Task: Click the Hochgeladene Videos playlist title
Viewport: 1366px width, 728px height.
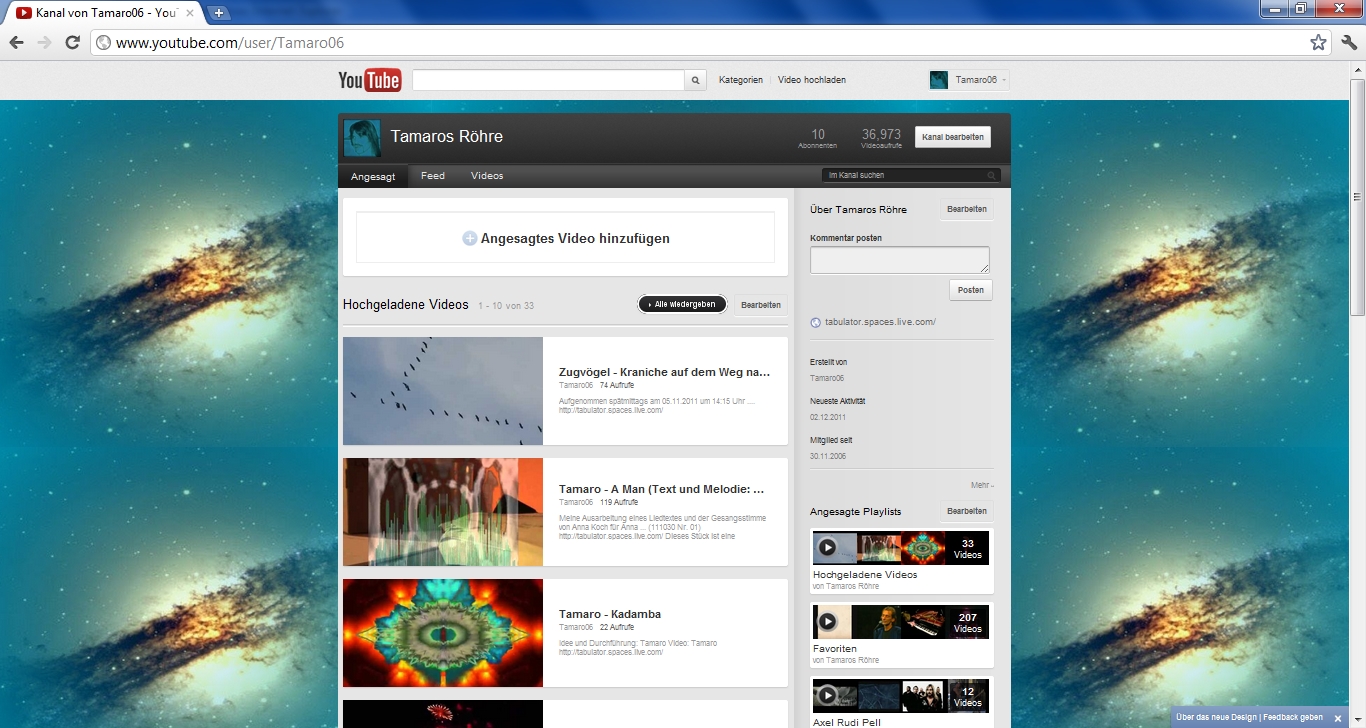Action: tap(865, 575)
